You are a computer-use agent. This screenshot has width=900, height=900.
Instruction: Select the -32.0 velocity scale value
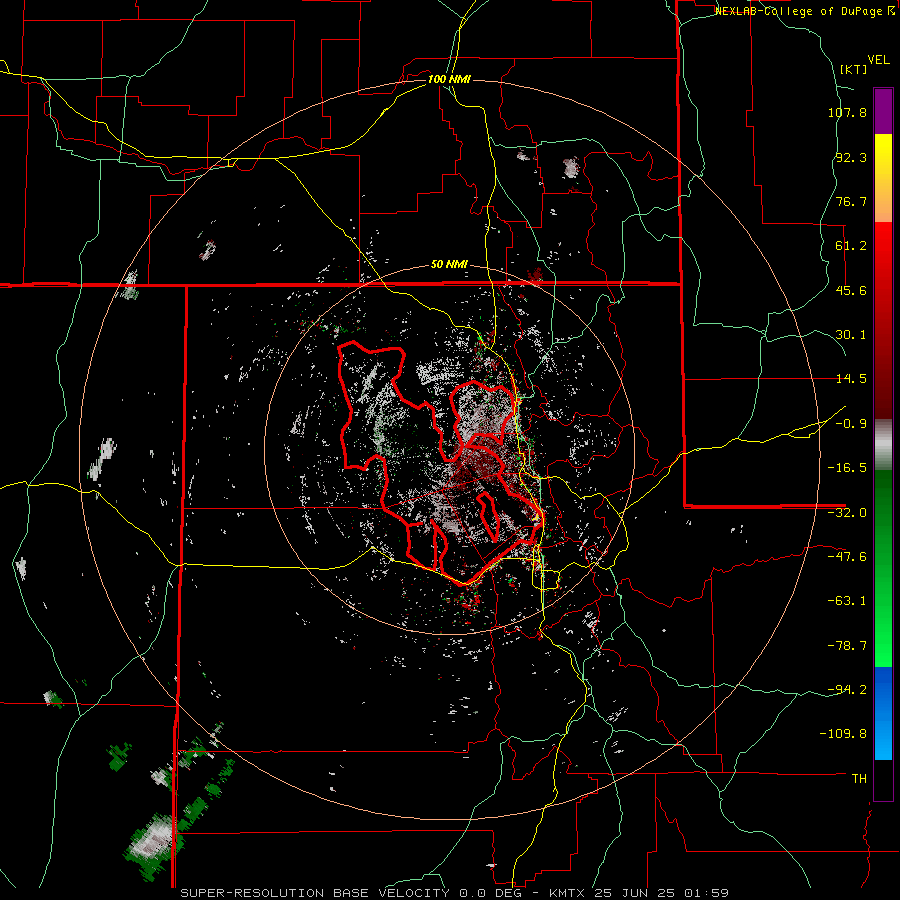coord(847,513)
